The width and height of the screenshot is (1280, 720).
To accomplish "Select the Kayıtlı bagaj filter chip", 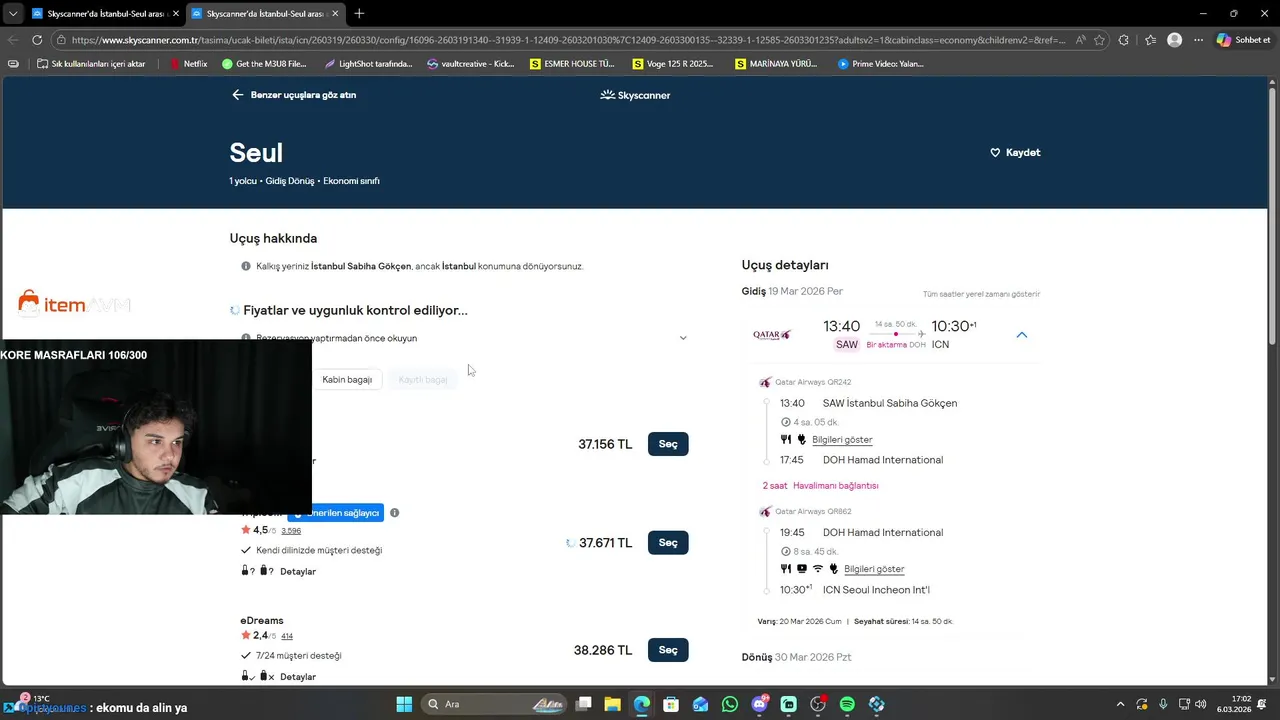I will 423,379.
